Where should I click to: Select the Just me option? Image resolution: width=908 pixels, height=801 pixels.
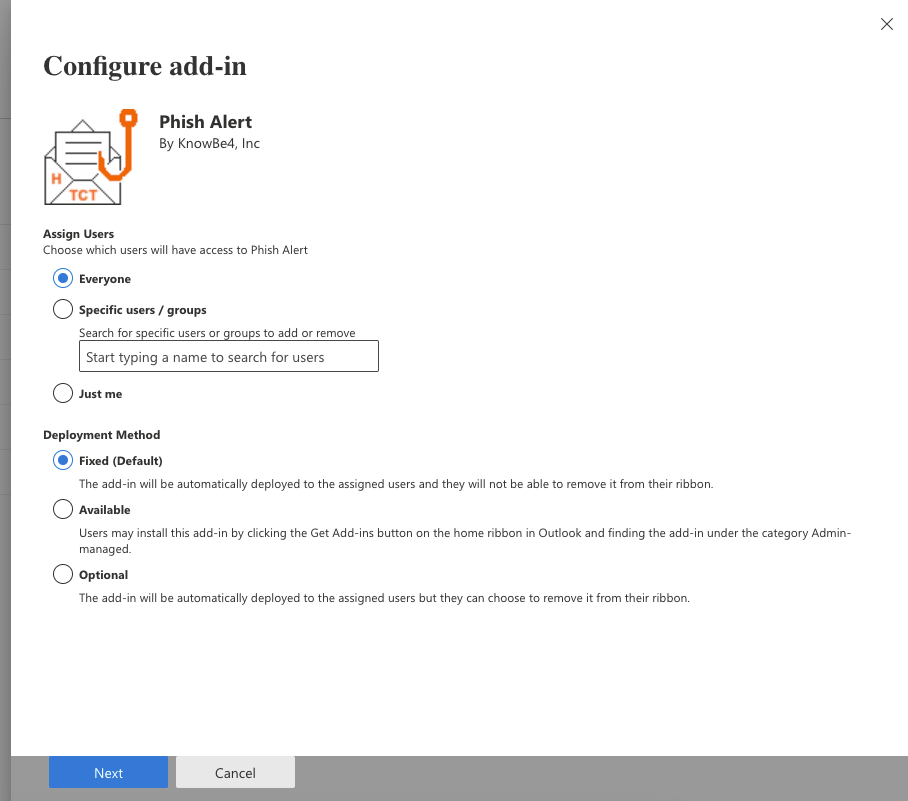(x=62, y=393)
